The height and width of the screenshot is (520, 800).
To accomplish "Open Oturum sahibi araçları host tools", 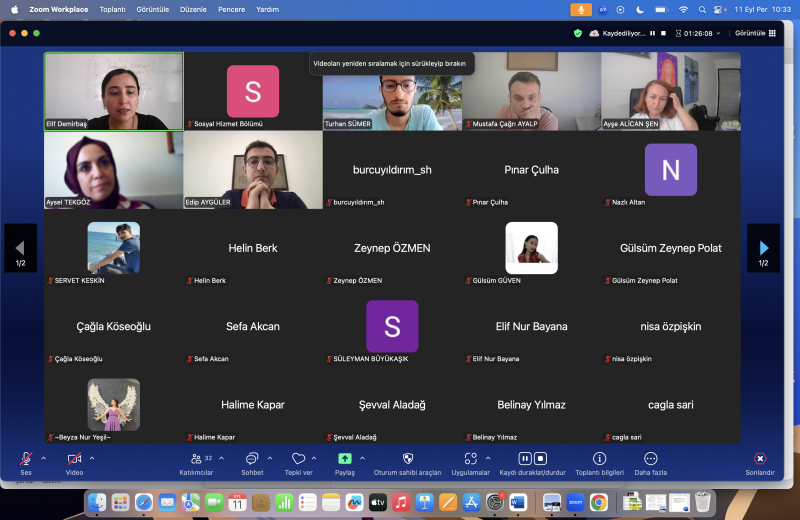I will [408, 464].
